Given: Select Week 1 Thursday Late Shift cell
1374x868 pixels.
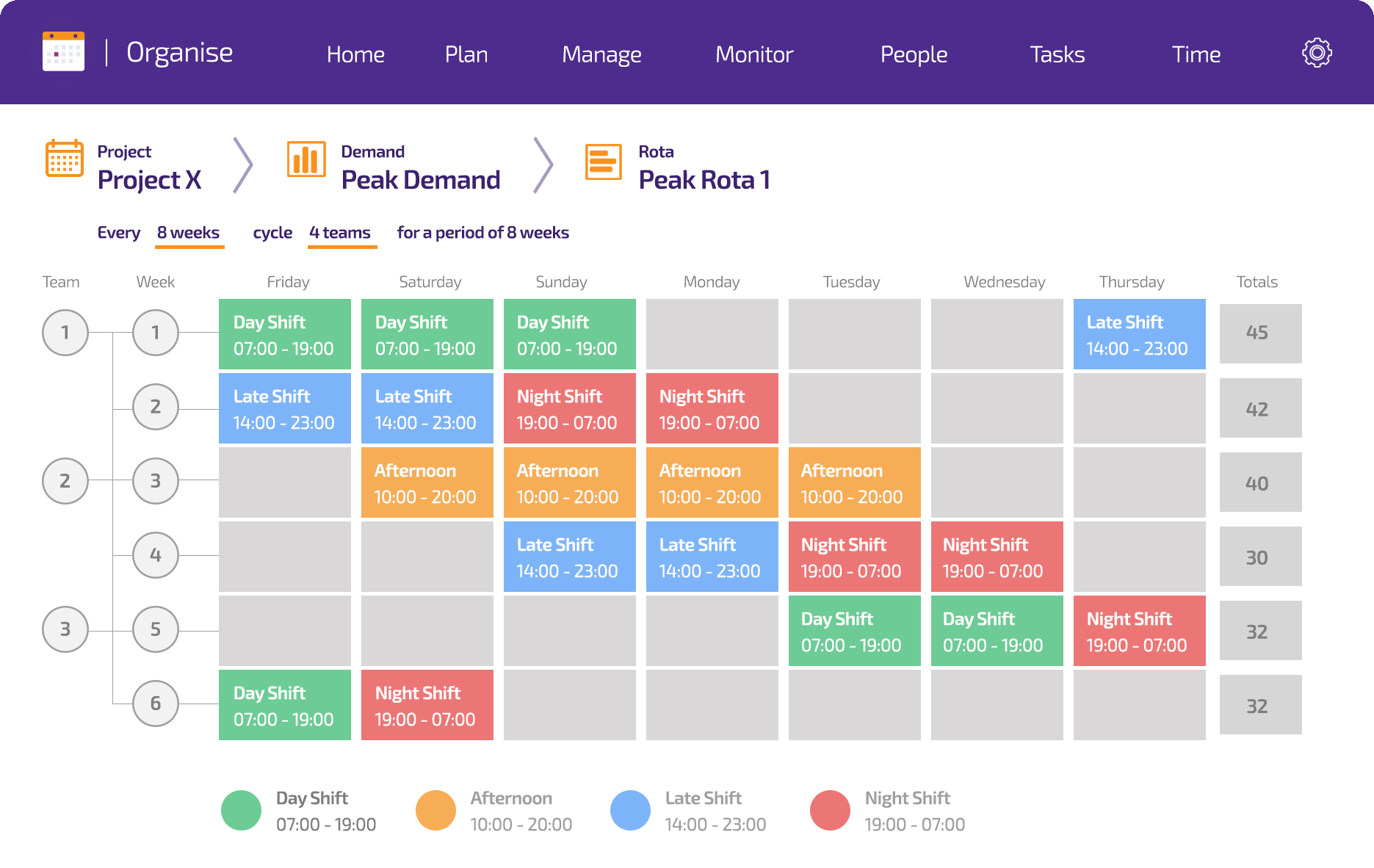Looking at the screenshot, I should (x=1140, y=334).
